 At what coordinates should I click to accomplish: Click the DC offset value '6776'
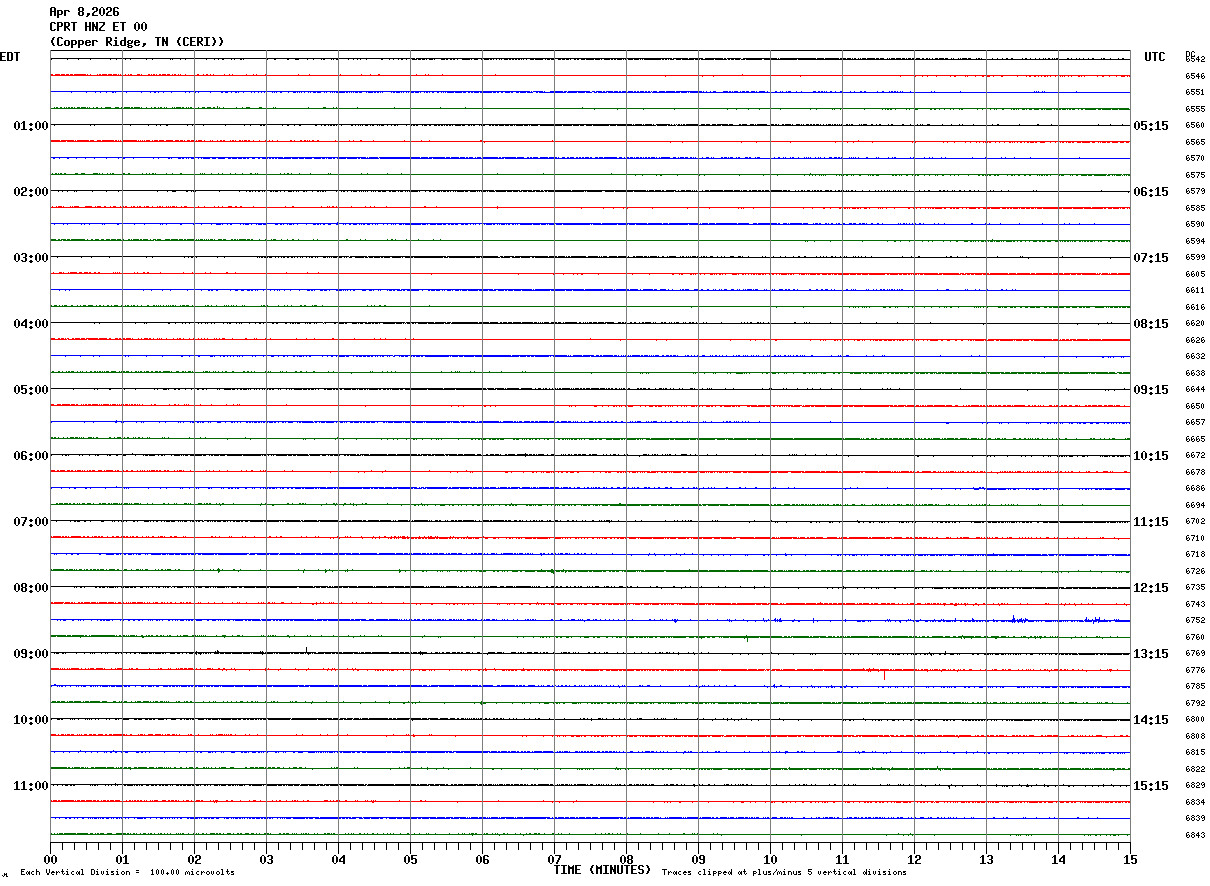(x=1195, y=670)
